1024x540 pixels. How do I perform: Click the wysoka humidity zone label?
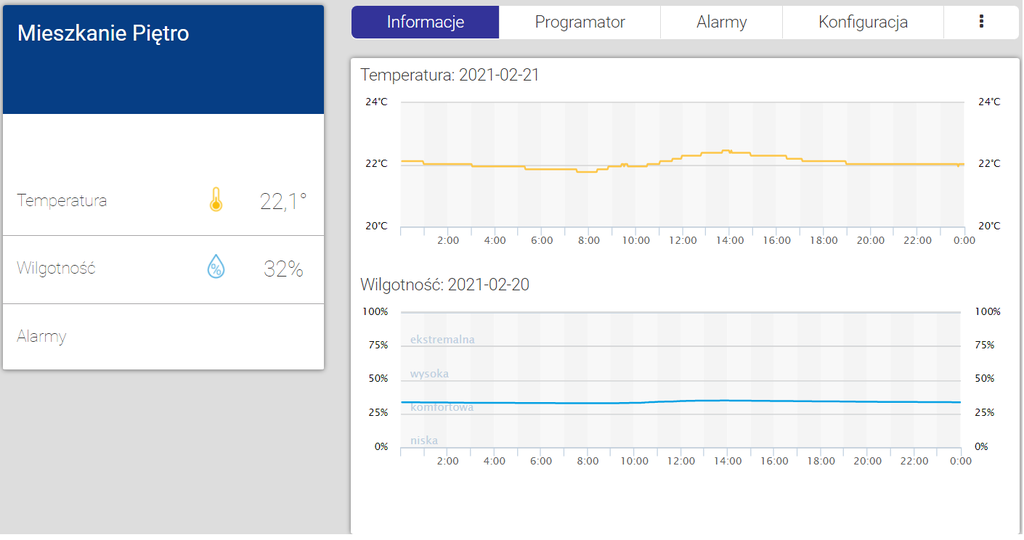429,374
